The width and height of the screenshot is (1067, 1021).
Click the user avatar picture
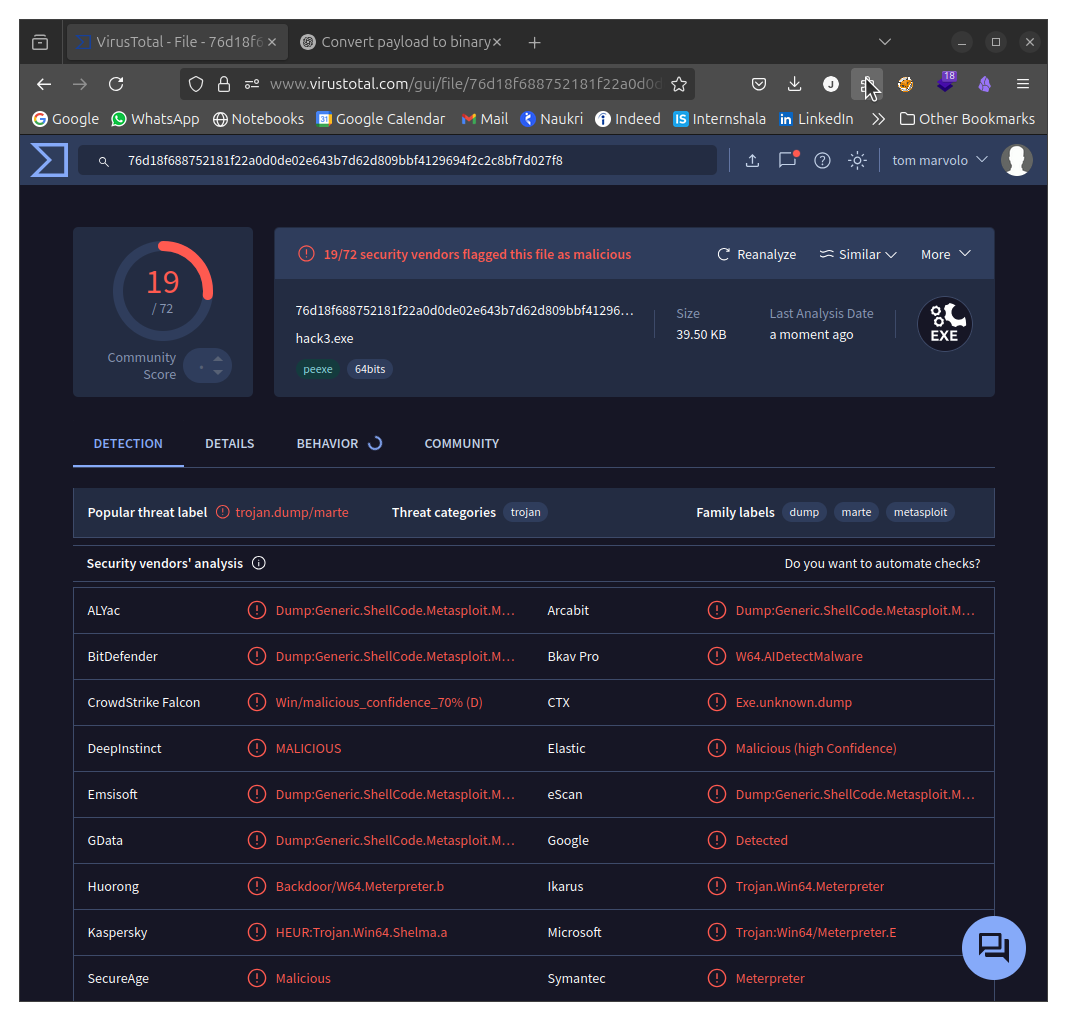[x=1016, y=160]
